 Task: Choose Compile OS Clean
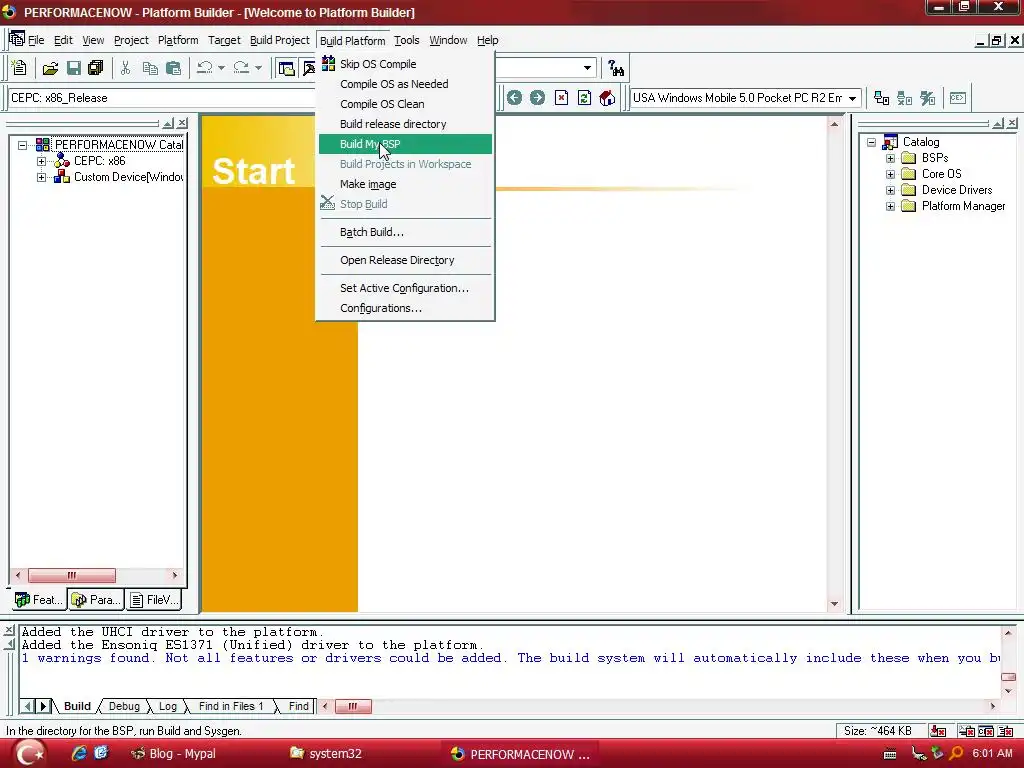pos(405,104)
